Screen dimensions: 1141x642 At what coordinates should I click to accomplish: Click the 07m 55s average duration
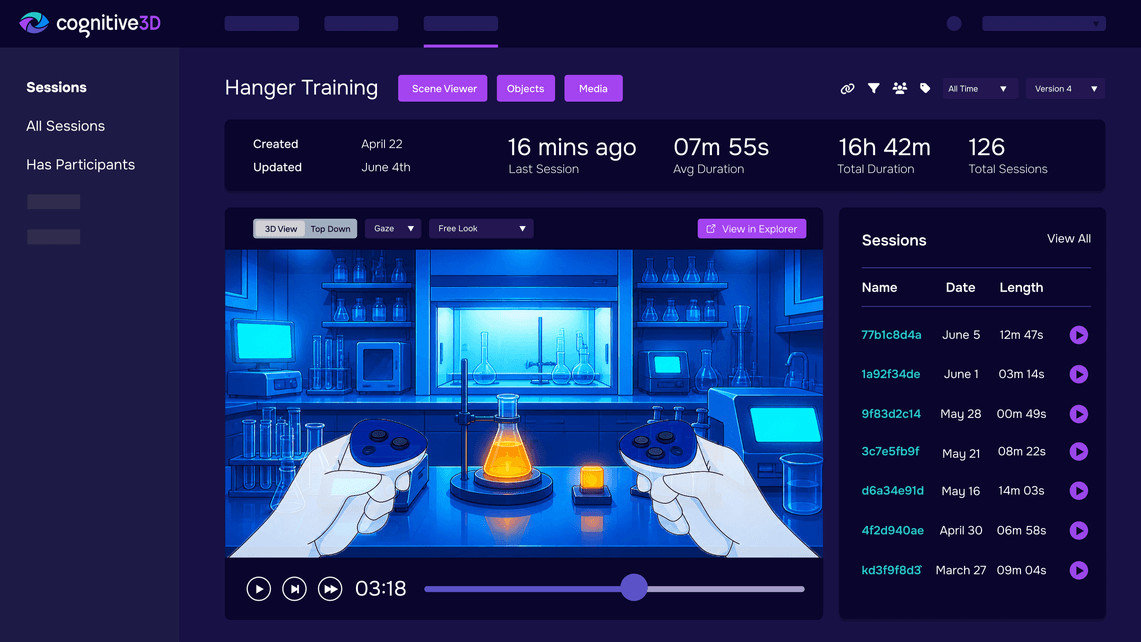721,147
